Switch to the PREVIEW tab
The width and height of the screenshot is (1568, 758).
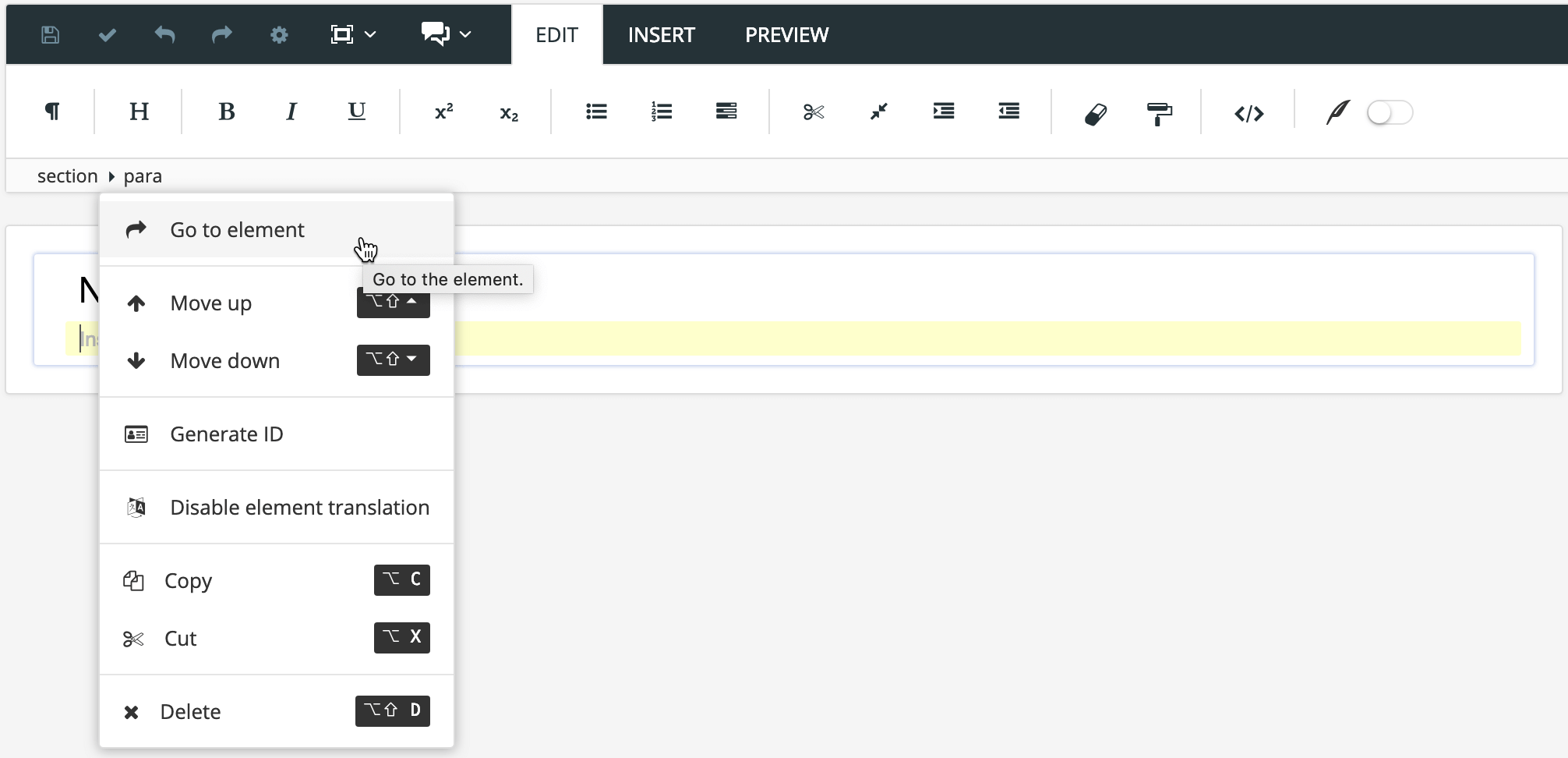pos(786,35)
